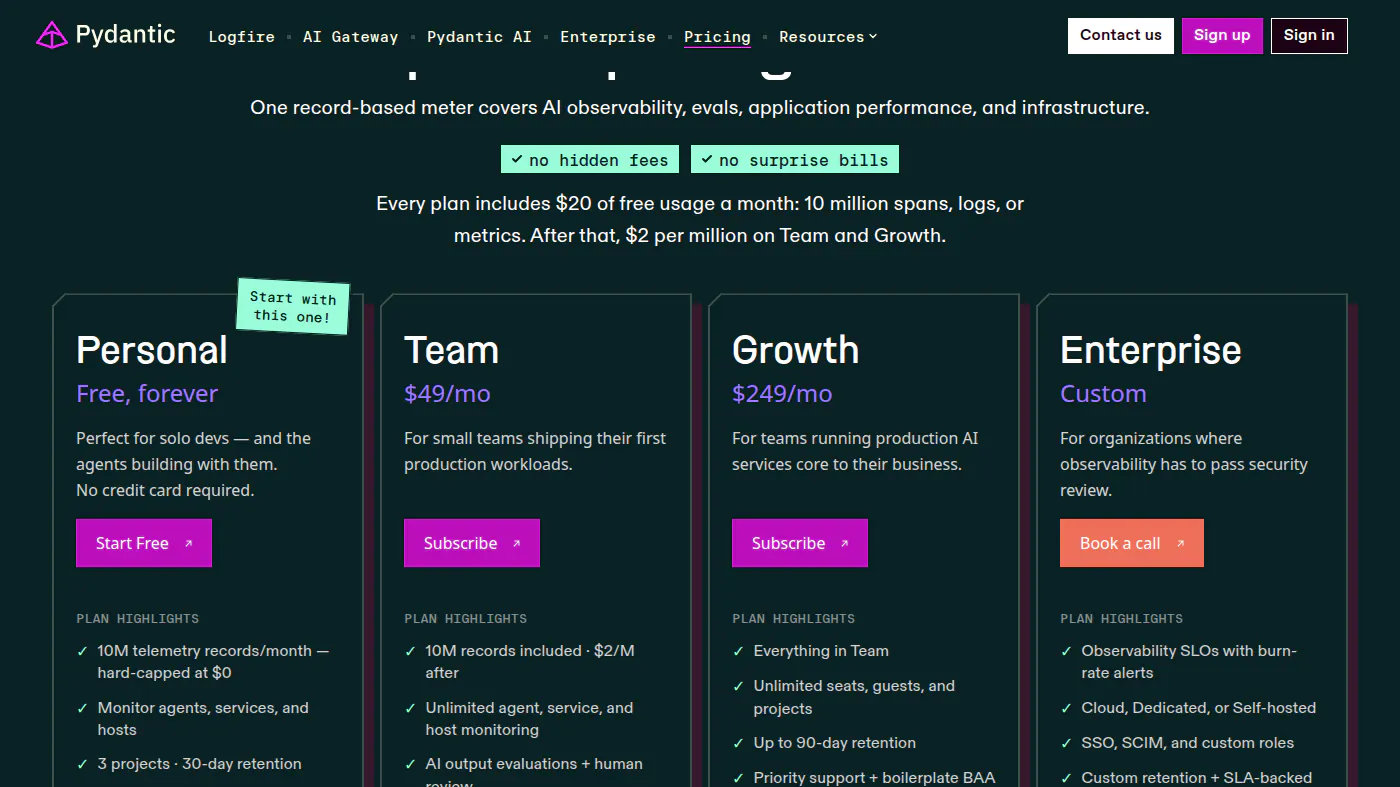Click the Sign in button
Image resolution: width=1400 pixels, height=787 pixels.
(x=1309, y=36)
